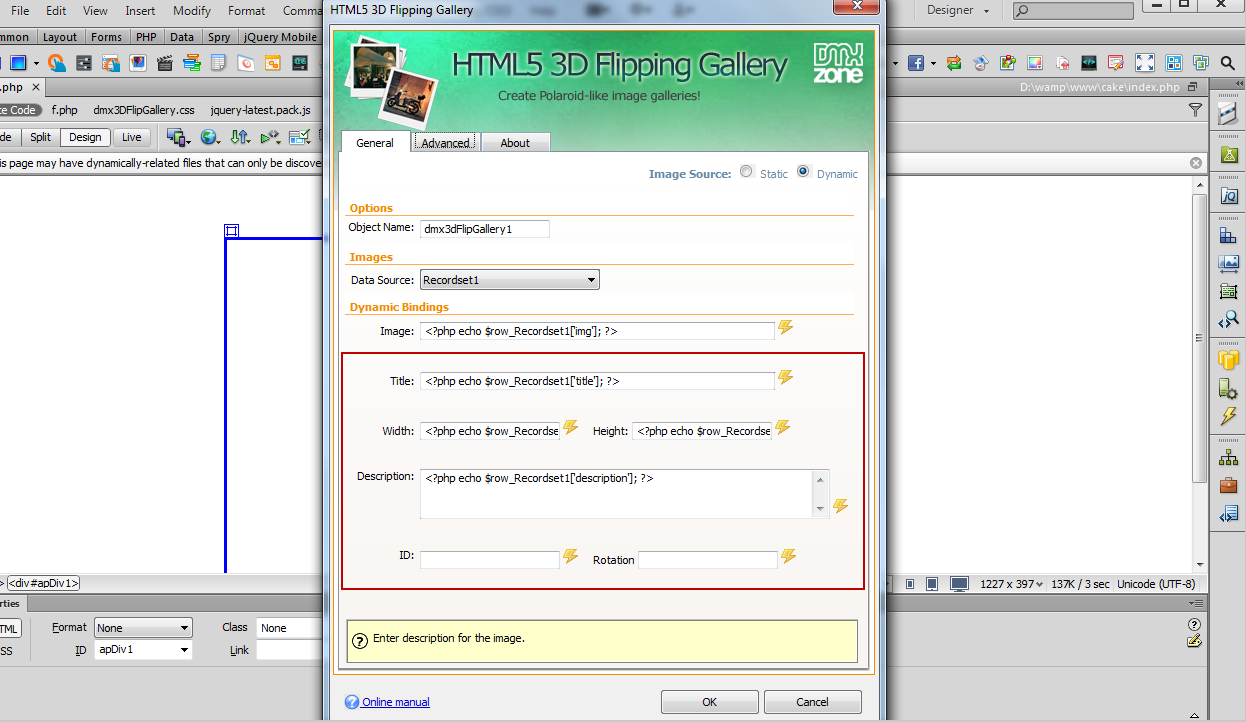Select the div#apDiv1 tag in tag selector

(44, 583)
